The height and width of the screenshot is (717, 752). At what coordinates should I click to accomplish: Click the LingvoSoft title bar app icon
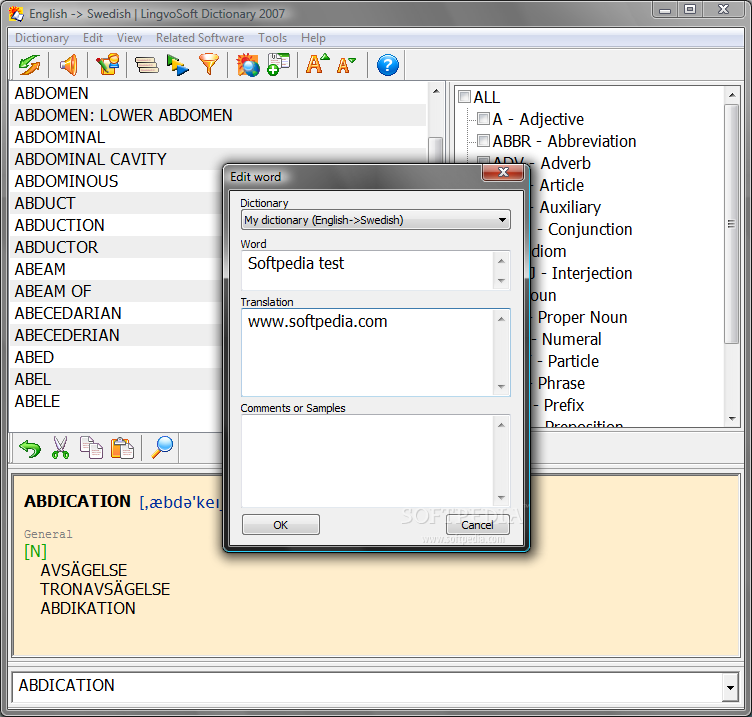click(x=16, y=13)
